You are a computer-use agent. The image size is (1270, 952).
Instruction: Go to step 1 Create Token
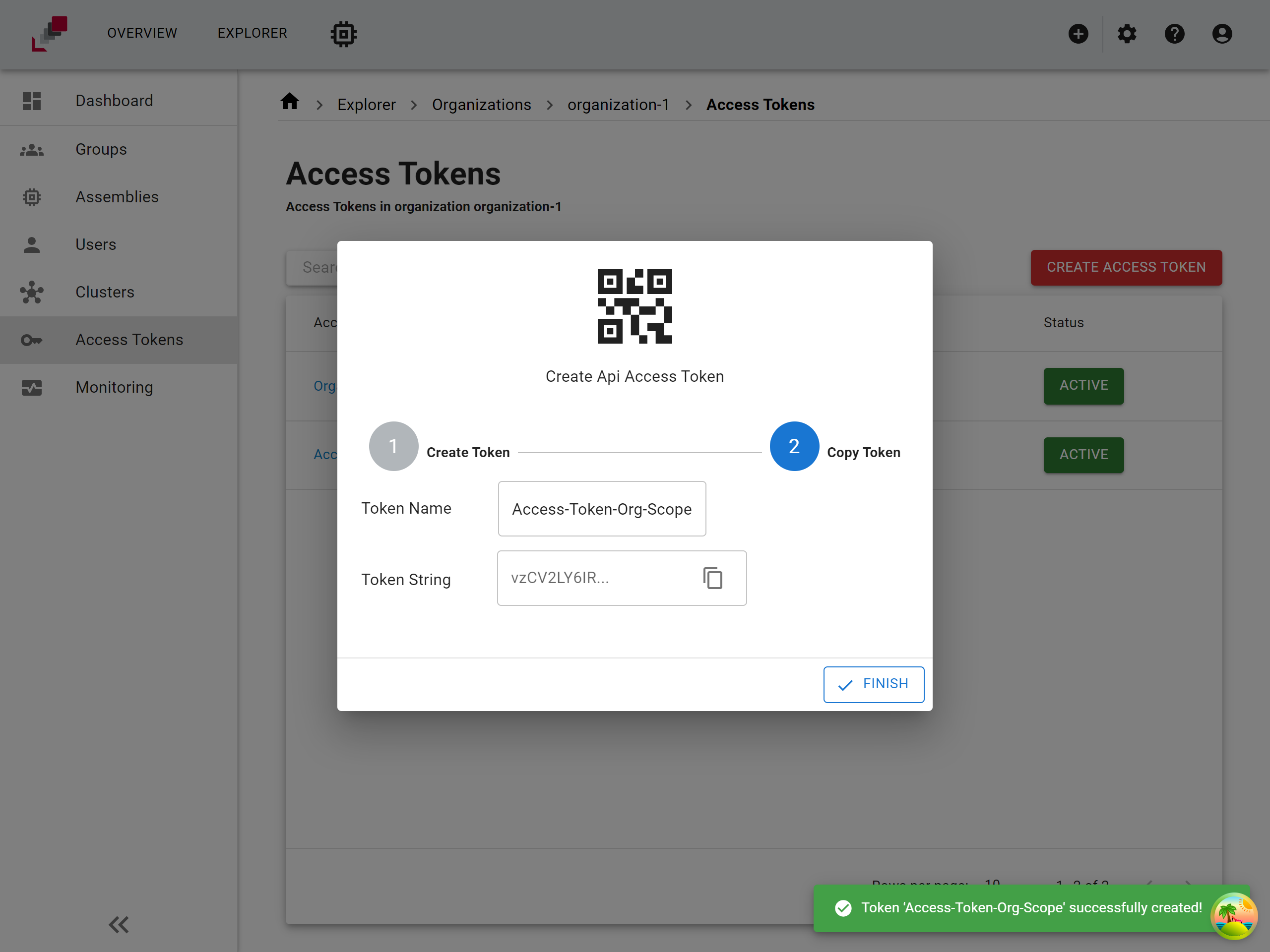439,446
